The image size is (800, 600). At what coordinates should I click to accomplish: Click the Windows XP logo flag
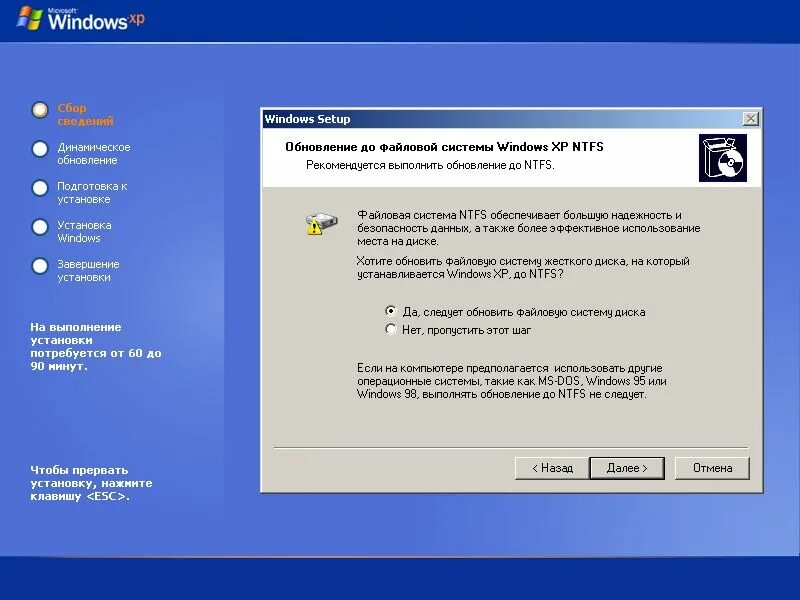[x=30, y=18]
